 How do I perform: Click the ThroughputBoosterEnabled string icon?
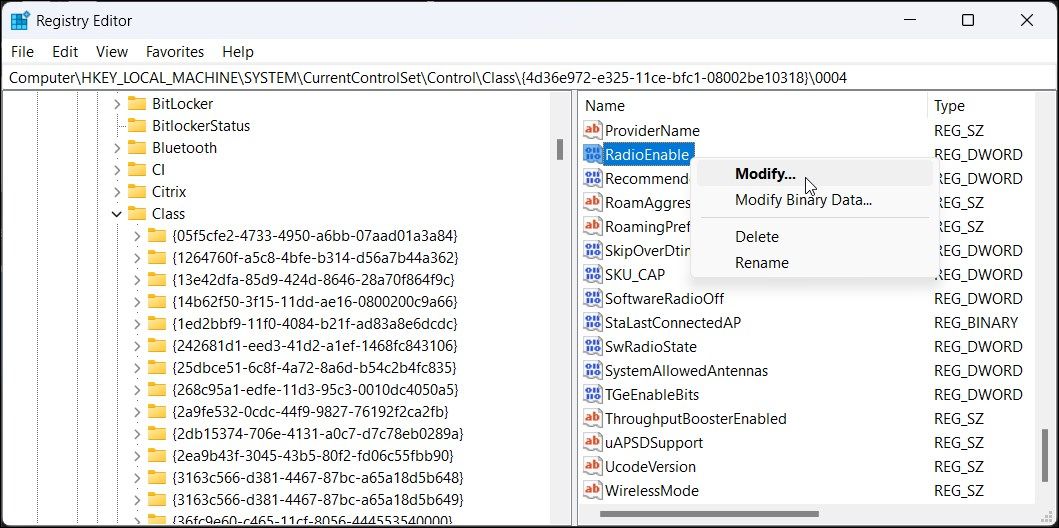coord(592,418)
